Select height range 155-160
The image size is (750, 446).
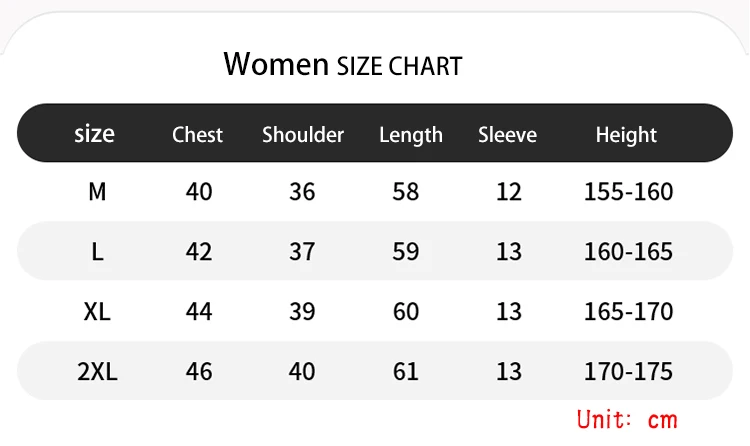pos(629,192)
